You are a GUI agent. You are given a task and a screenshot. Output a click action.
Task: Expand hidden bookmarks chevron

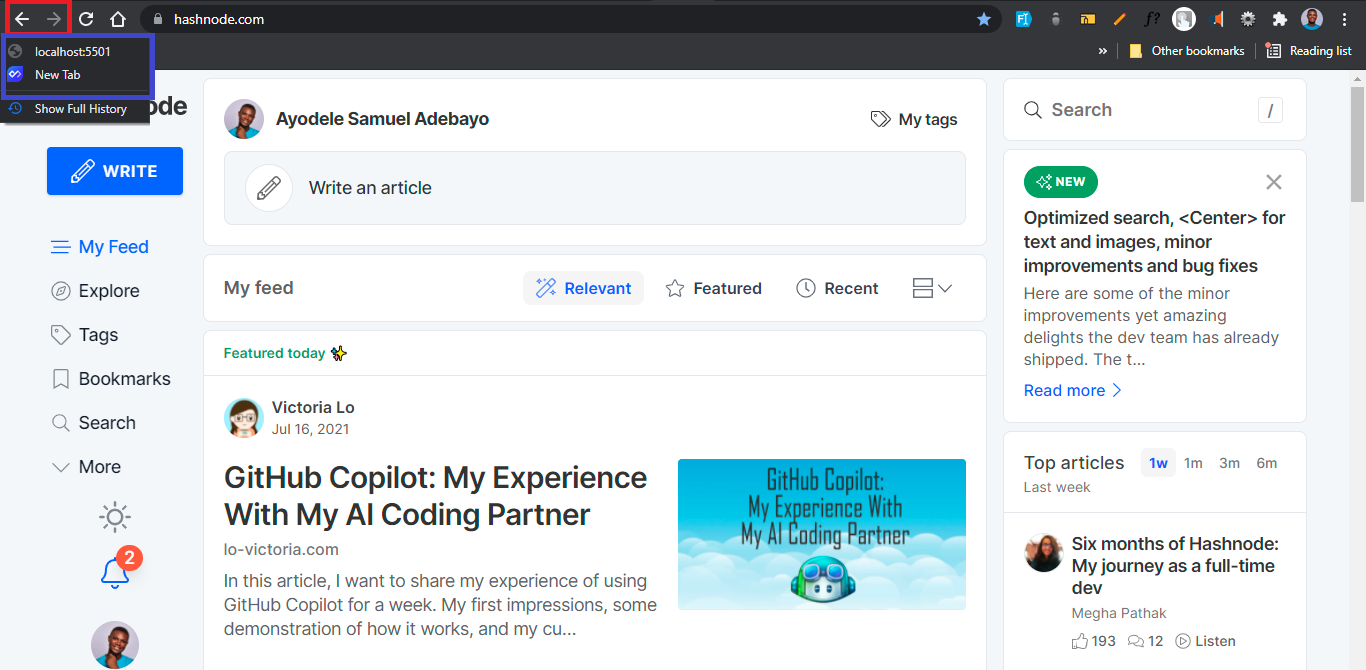[x=1102, y=51]
